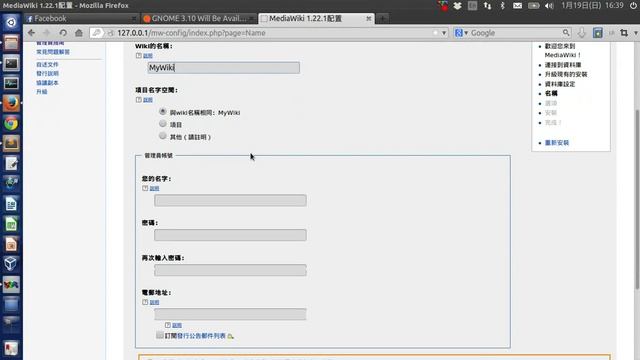Open the battery status indicator

[533, 6]
